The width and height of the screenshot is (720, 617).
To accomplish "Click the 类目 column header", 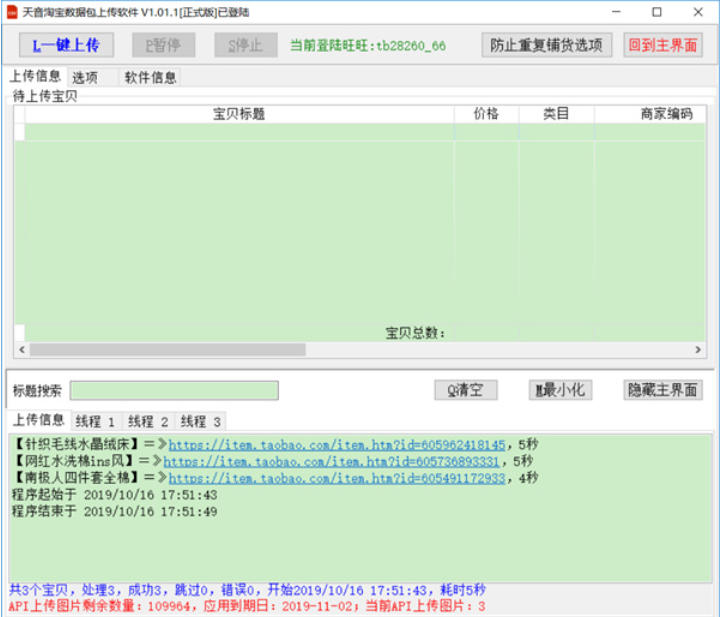I will (556, 114).
